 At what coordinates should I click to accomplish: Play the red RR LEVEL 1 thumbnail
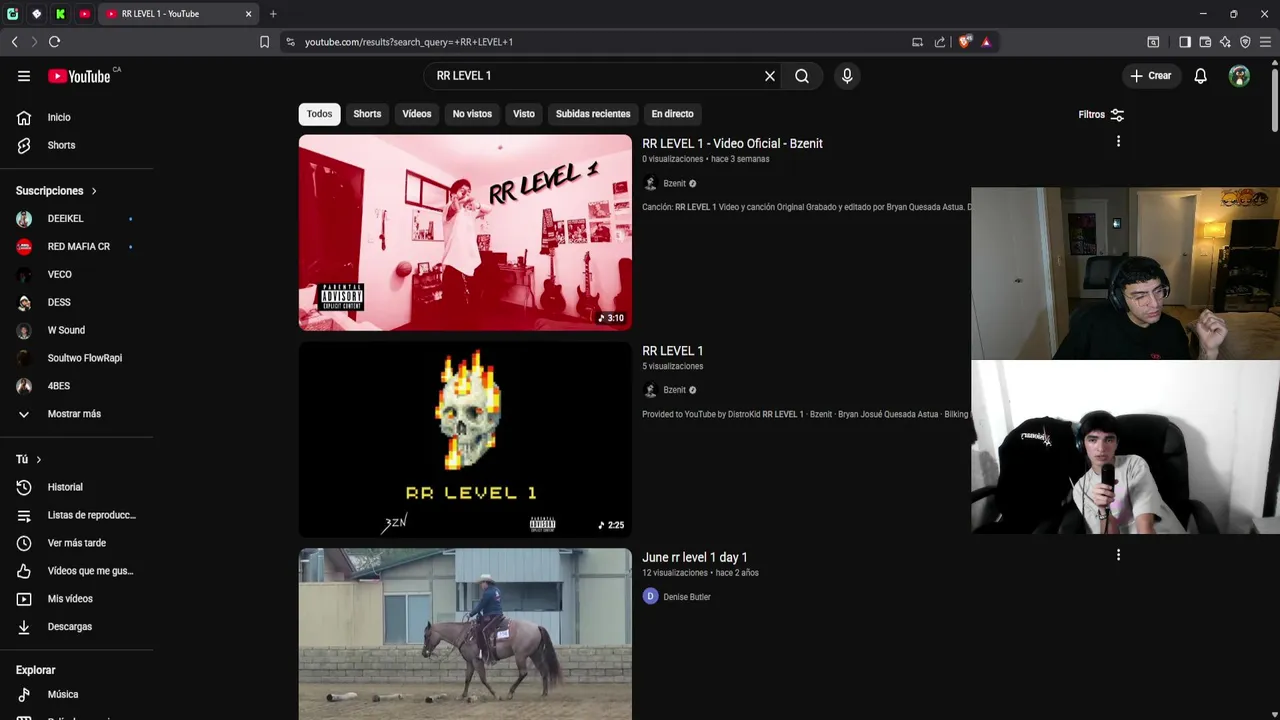coord(465,232)
